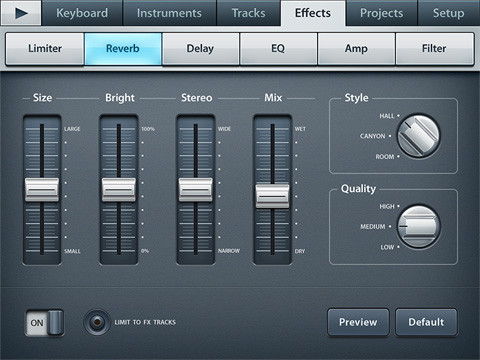Open the Filter effect page

tap(434, 49)
